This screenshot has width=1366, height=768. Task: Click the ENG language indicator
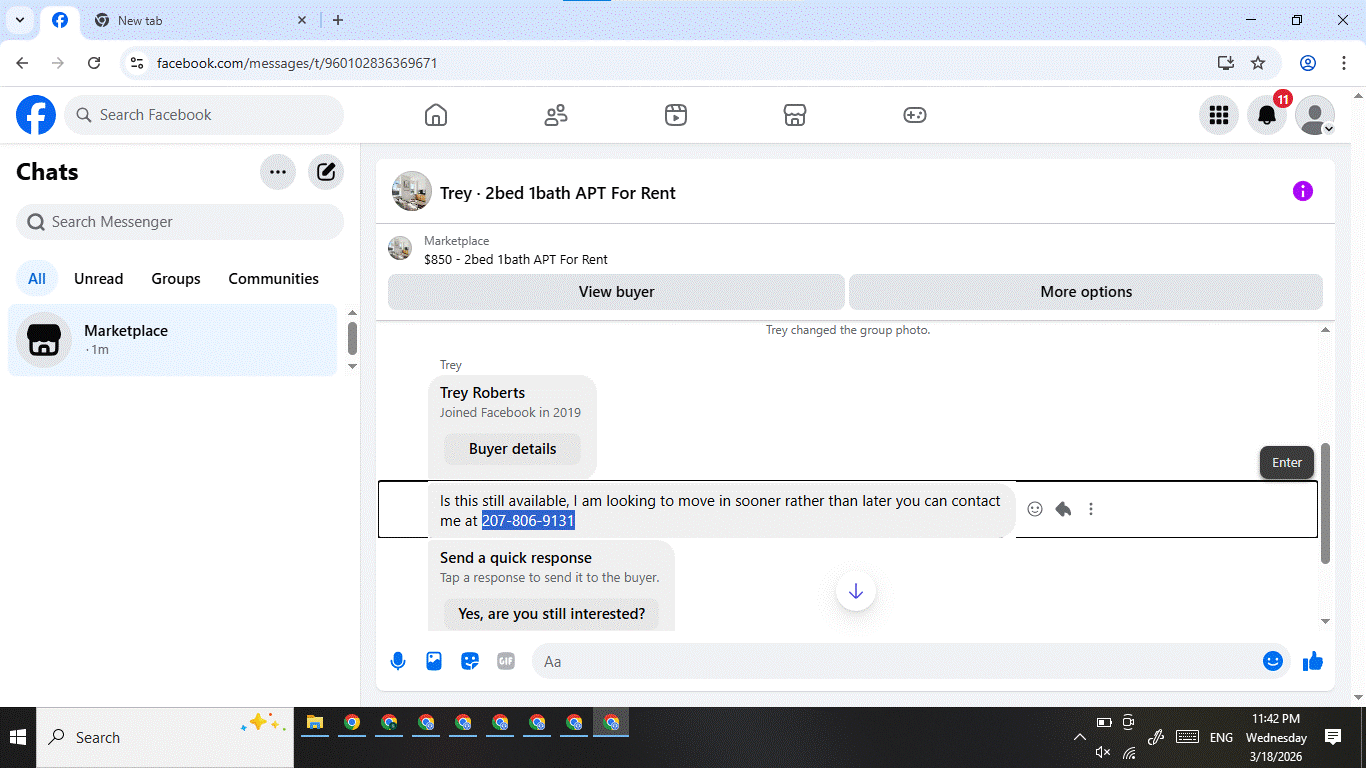click(1221, 738)
